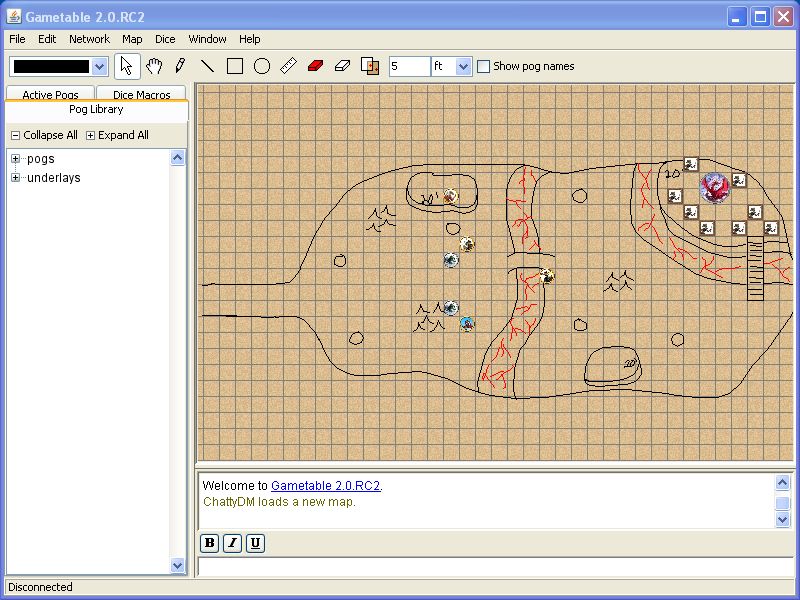Open the File menu

point(17,39)
